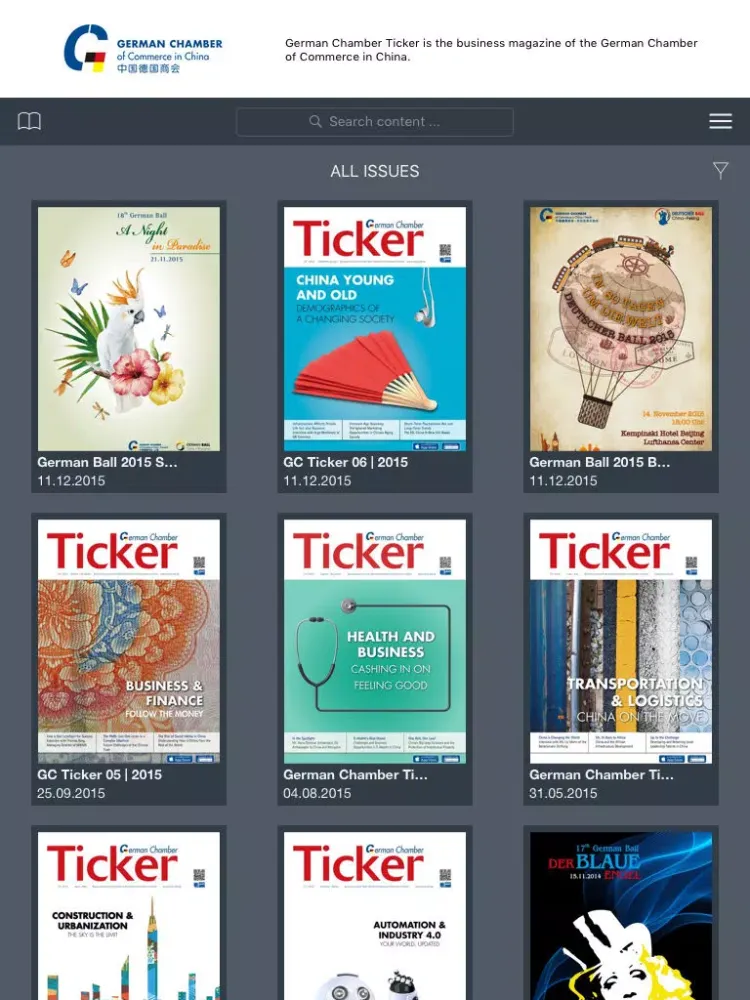
Task: Select the 'German Ball 2015 S...' title
Action: pos(107,462)
